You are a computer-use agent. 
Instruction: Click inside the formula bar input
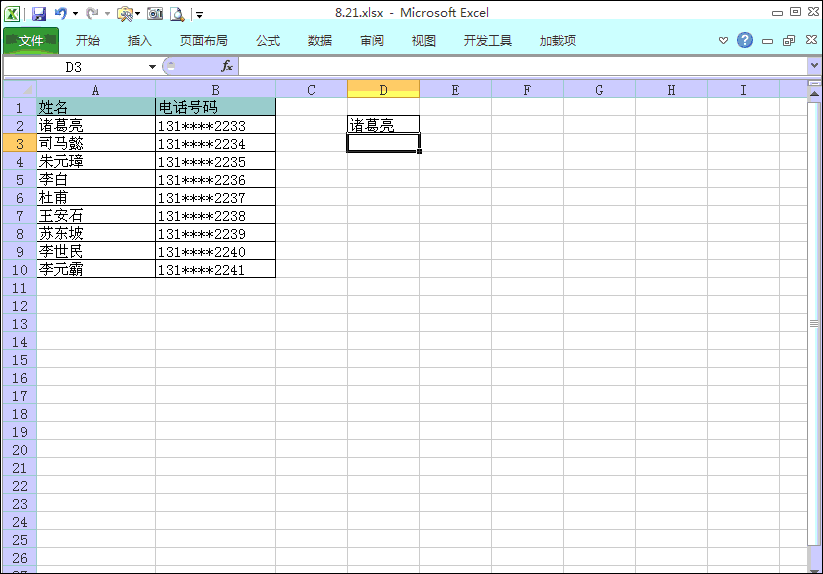(x=522, y=67)
